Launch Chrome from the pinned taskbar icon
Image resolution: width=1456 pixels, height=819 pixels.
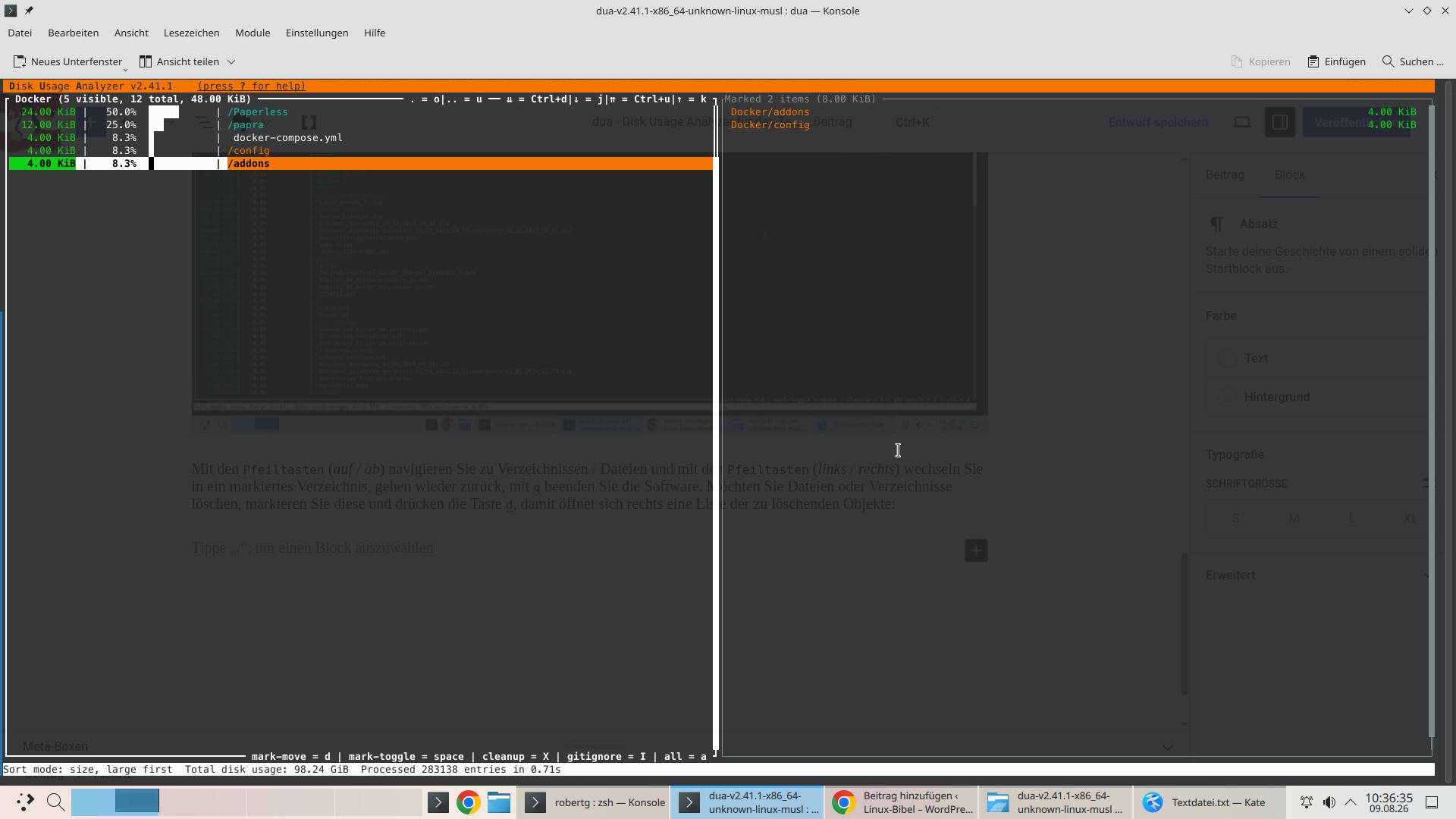pyautogui.click(x=469, y=802)
